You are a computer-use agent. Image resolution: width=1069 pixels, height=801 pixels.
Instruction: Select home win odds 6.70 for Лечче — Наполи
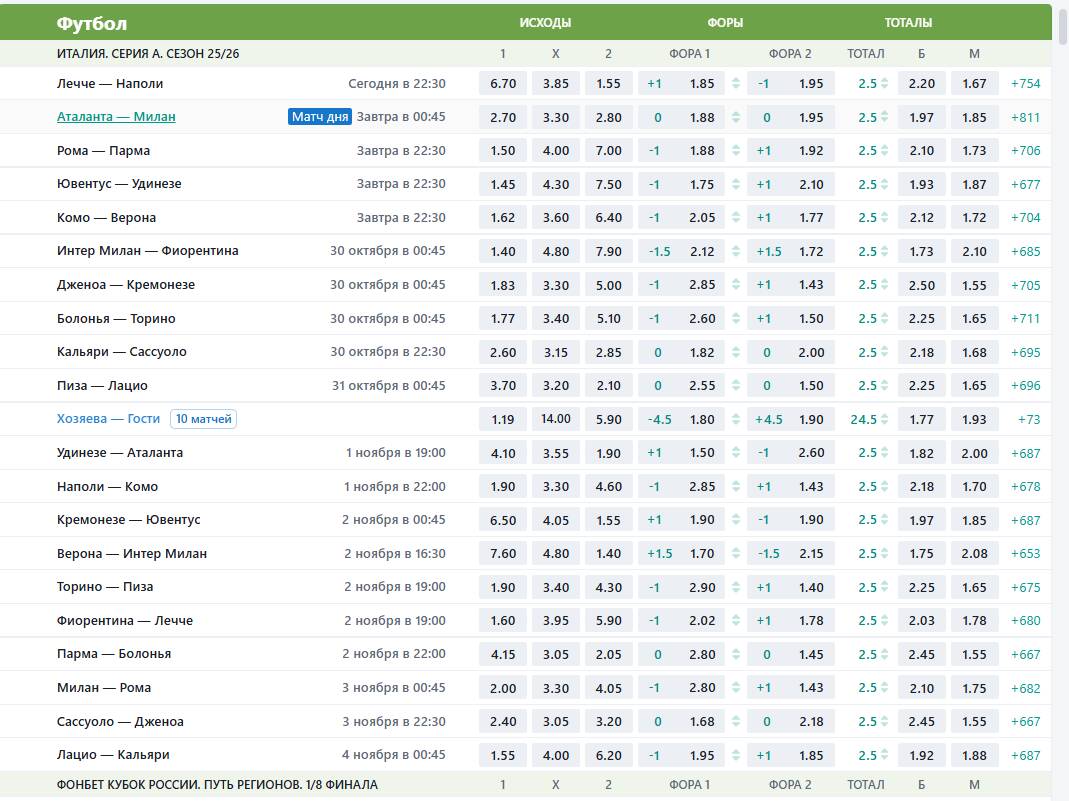[503, 84]
